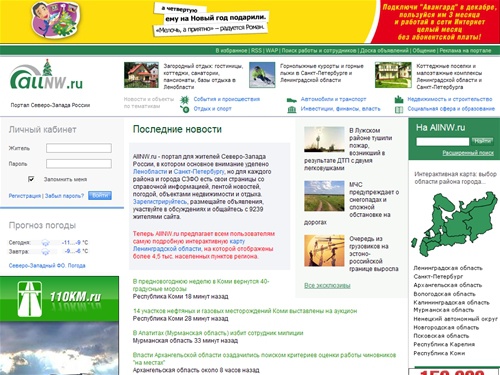Open 'Автомобили и транспорт' category link

[x=333, y=99]
